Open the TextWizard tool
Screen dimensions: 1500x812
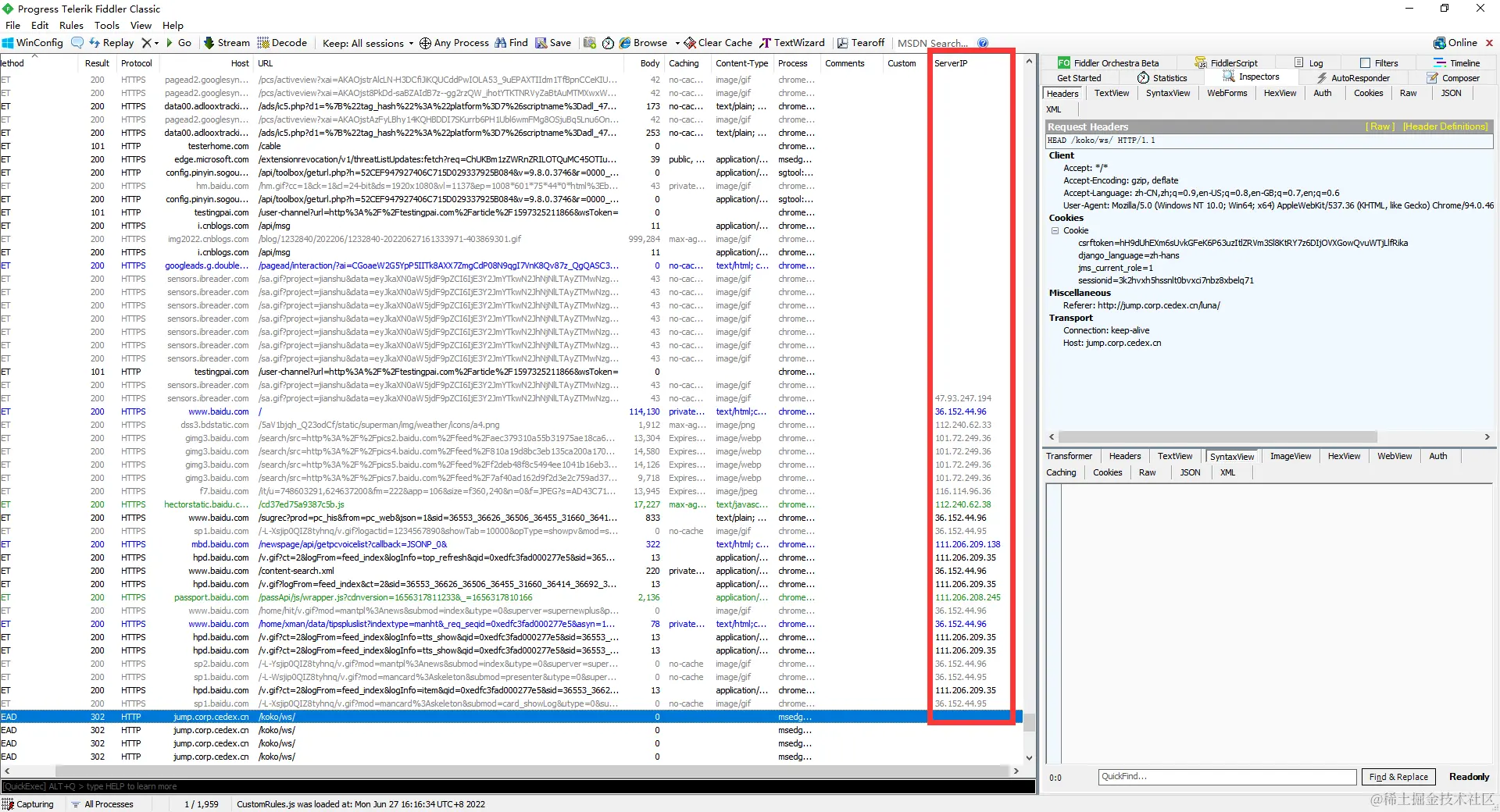[x=792, y=43]
